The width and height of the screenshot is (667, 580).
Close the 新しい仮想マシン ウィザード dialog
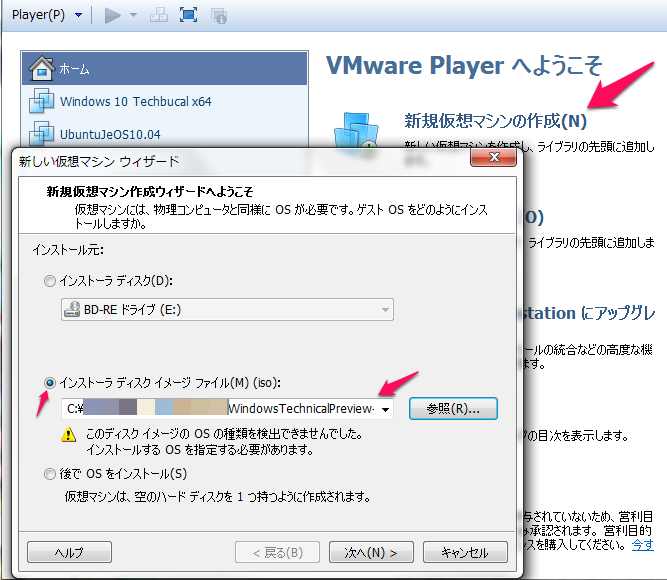tap(493, 157)
